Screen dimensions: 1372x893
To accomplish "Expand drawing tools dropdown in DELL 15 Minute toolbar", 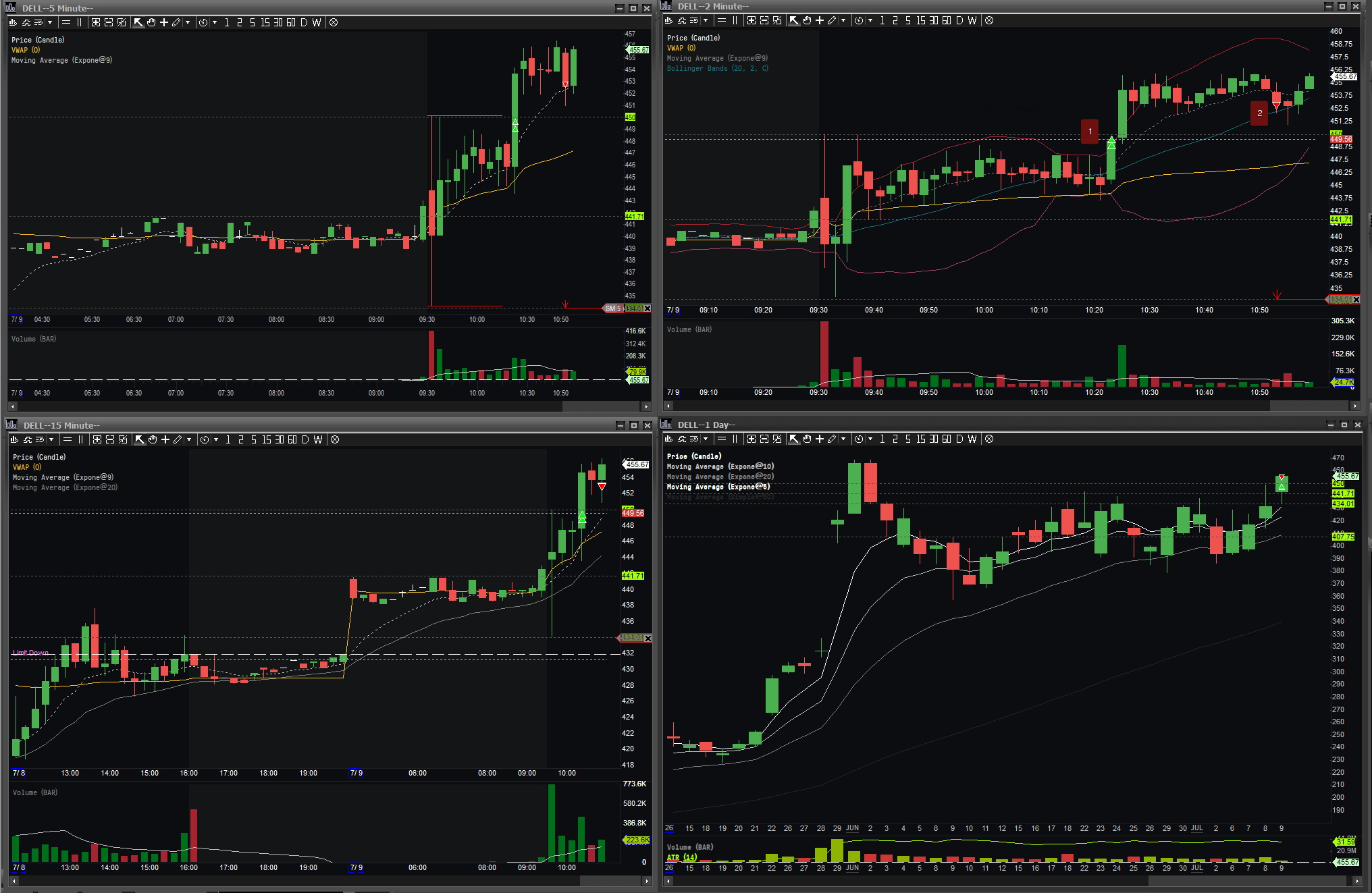I will (189, 439).
